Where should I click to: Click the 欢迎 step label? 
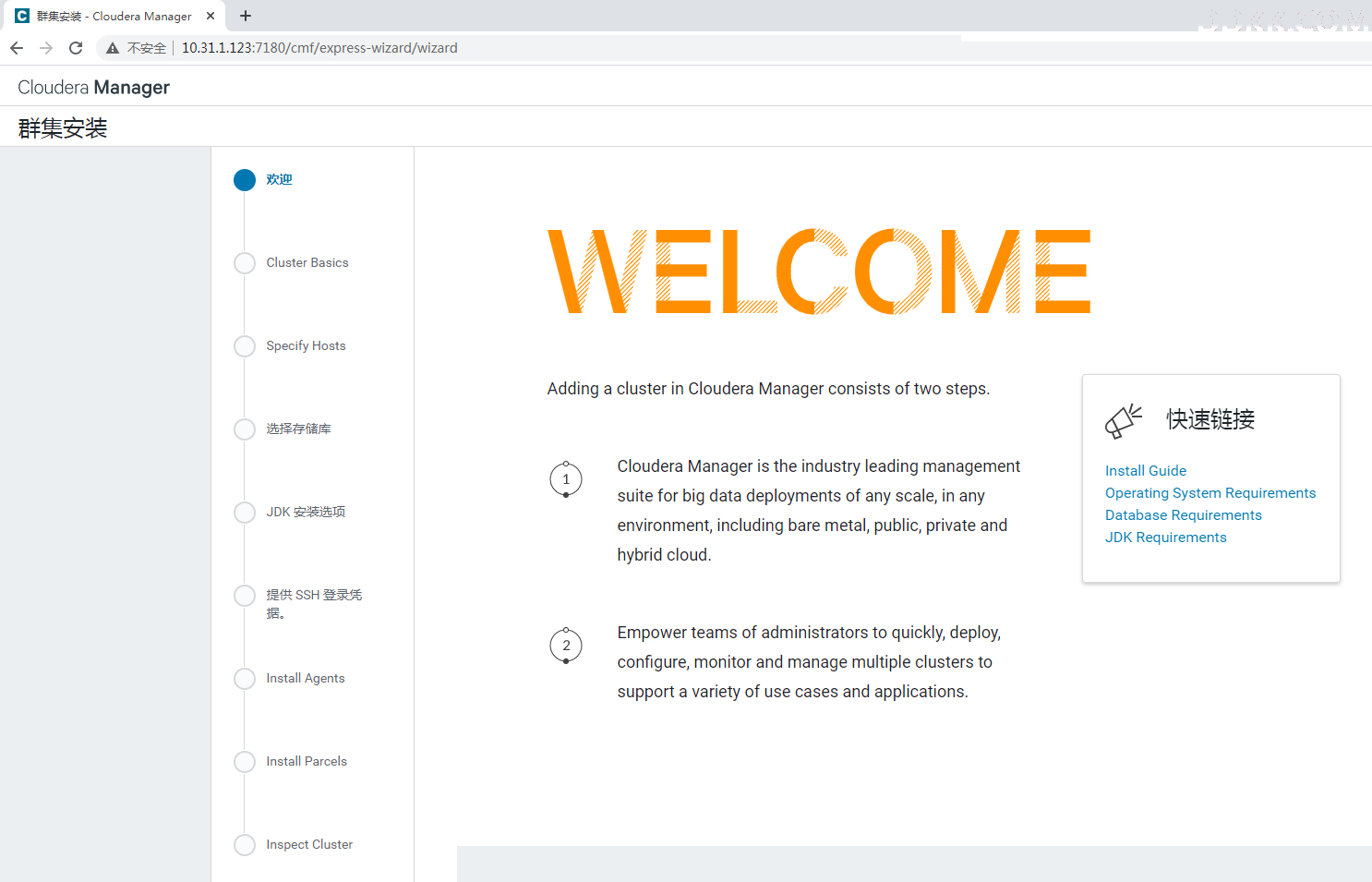tap(279, 180)
